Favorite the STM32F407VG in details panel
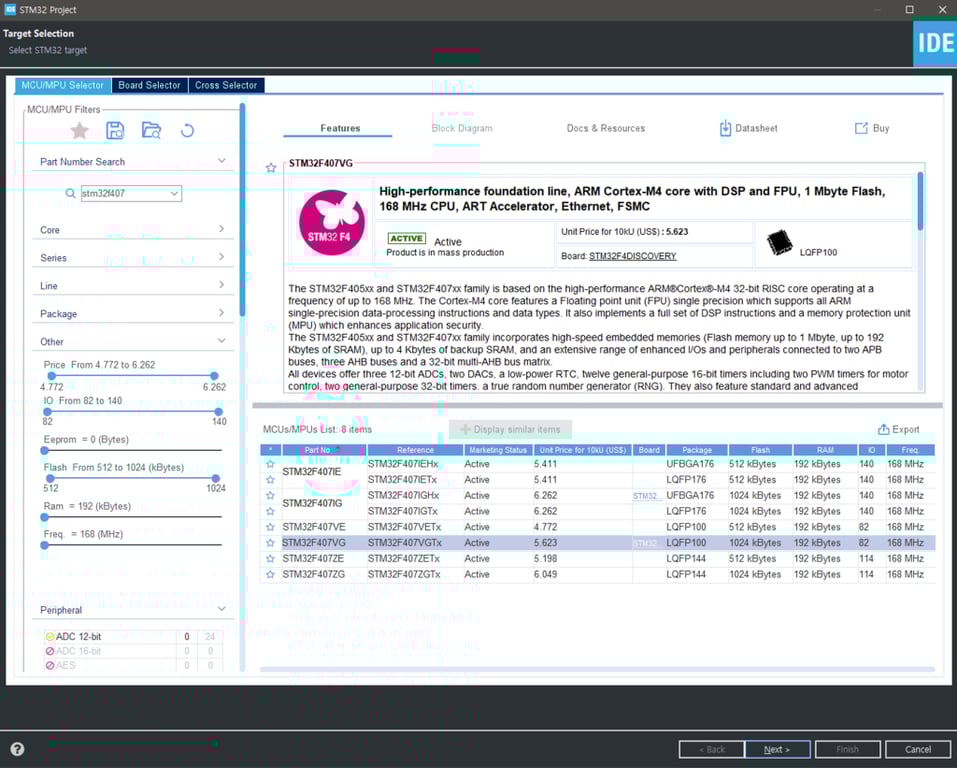This screenshot has width=957, height=768. [271, 168]
